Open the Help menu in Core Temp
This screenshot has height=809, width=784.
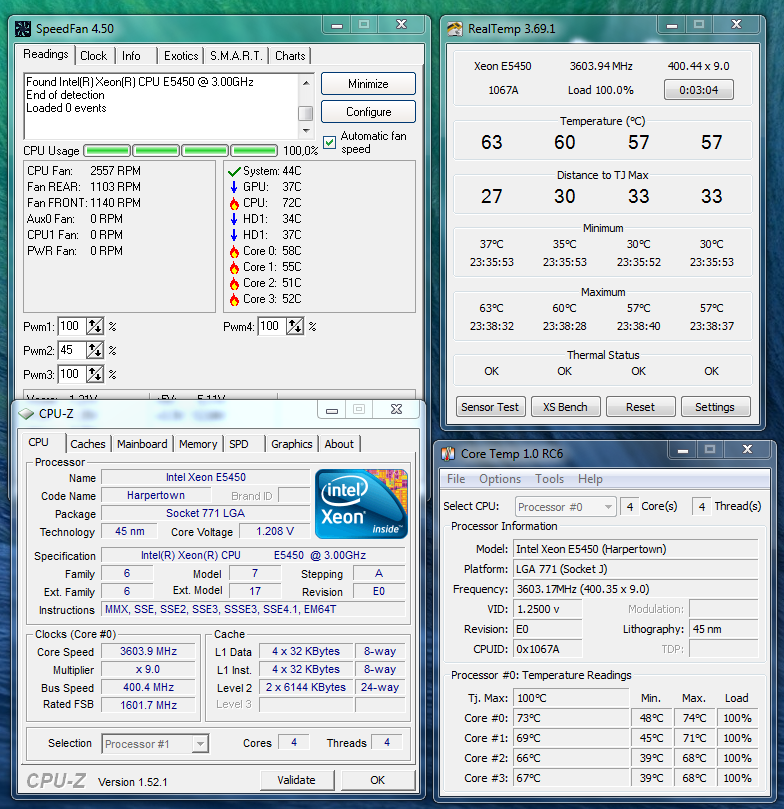(x=590, y=479)
